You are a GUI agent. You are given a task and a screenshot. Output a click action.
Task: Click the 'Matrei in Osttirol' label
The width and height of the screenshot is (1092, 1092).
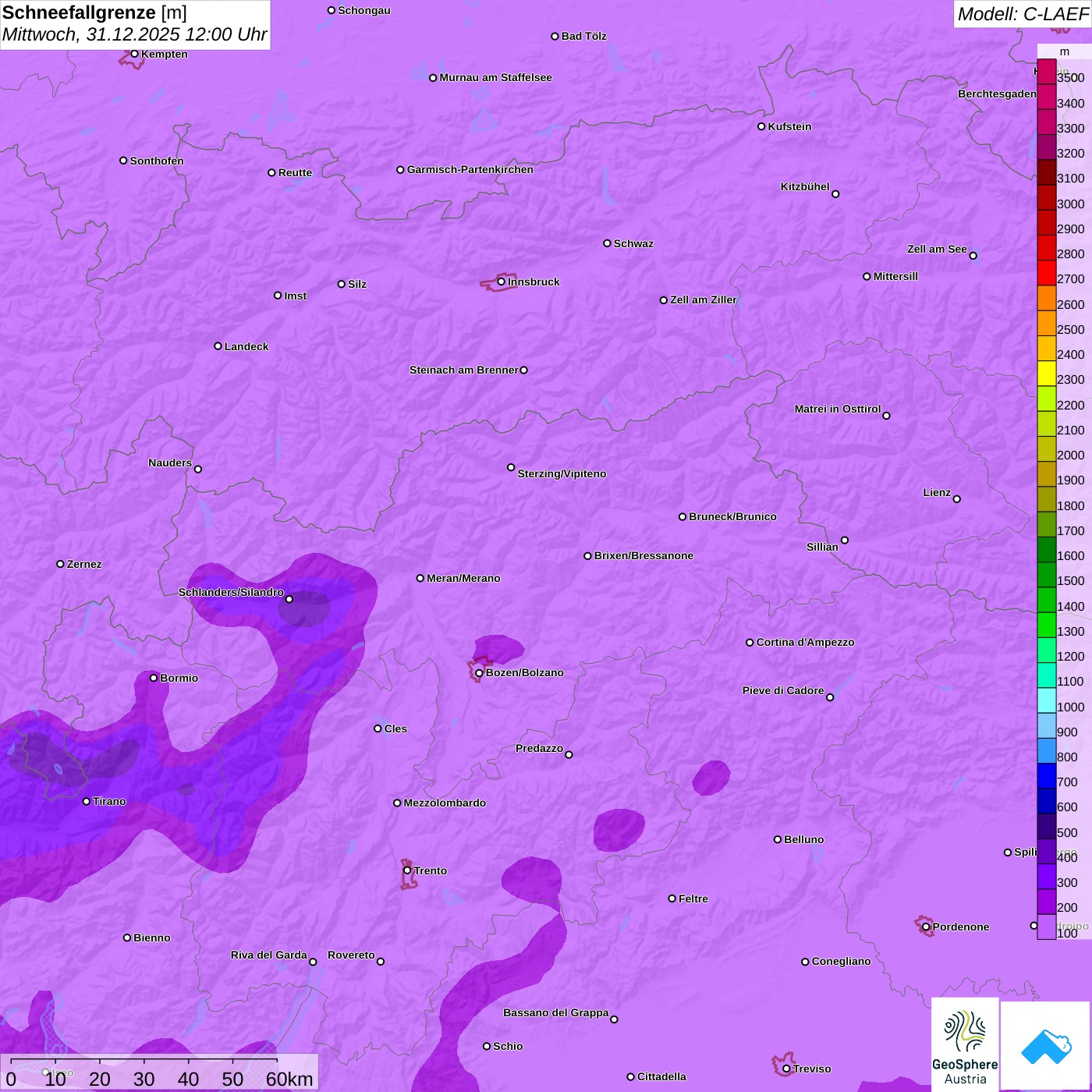click(838, 409)
